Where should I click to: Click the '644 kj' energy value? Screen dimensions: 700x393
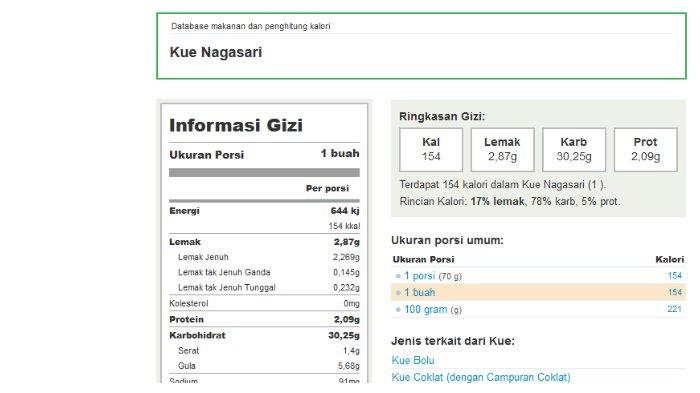pyautogui.click(x=345, y=211)
